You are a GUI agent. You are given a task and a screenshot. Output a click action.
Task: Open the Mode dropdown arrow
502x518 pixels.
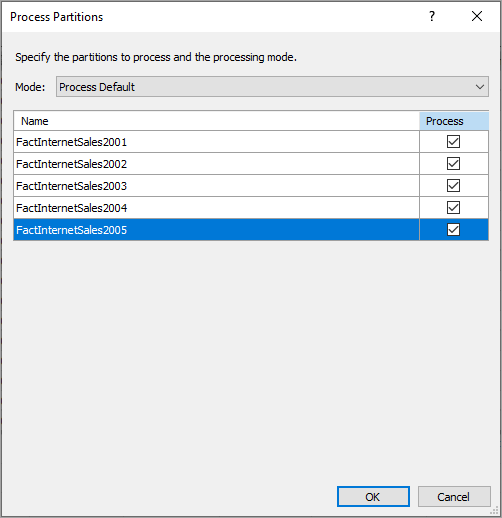pos(480,87)
